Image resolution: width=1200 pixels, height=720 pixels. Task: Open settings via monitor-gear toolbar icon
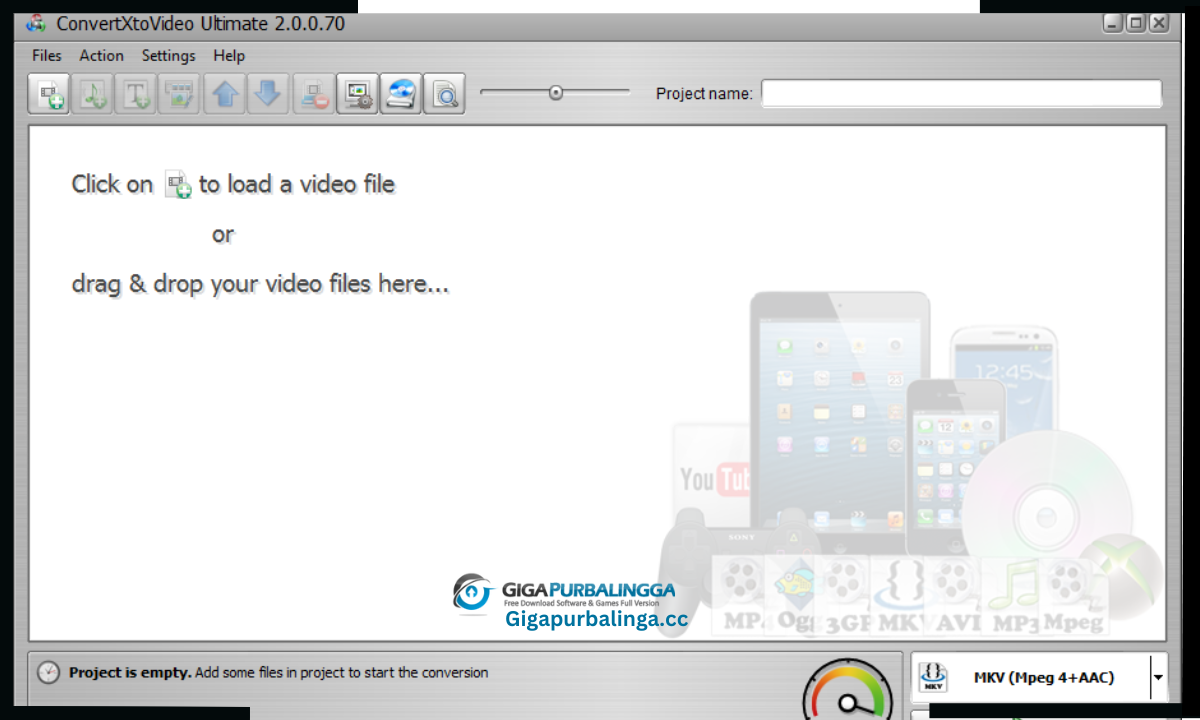click(x=358, y=94)
